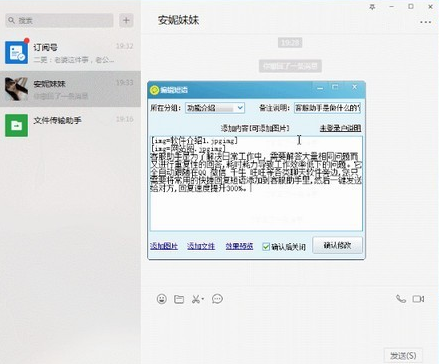Screen dimensions: 439x364
Task: Open the 安妮妹妹 conversation row
Action: 70,89
